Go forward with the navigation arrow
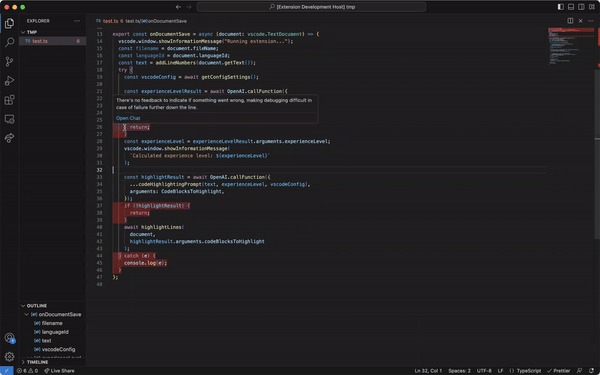Viewport: 600px width, 375px height. [189, 7]
